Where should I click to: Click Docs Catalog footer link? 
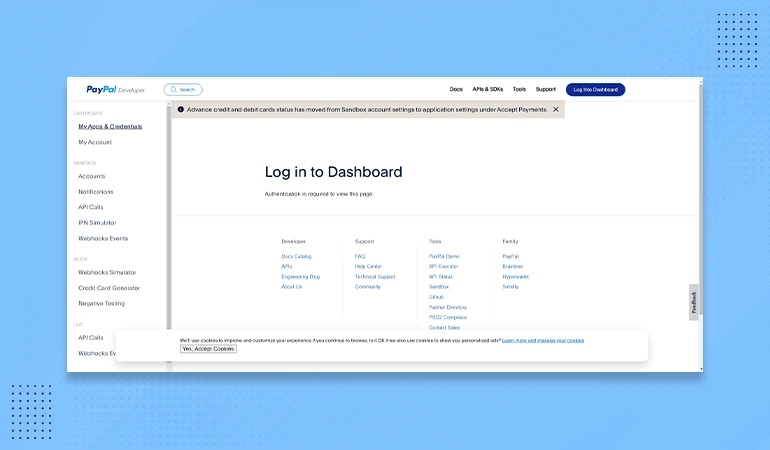pyautogui.click(x=296, y=256)
